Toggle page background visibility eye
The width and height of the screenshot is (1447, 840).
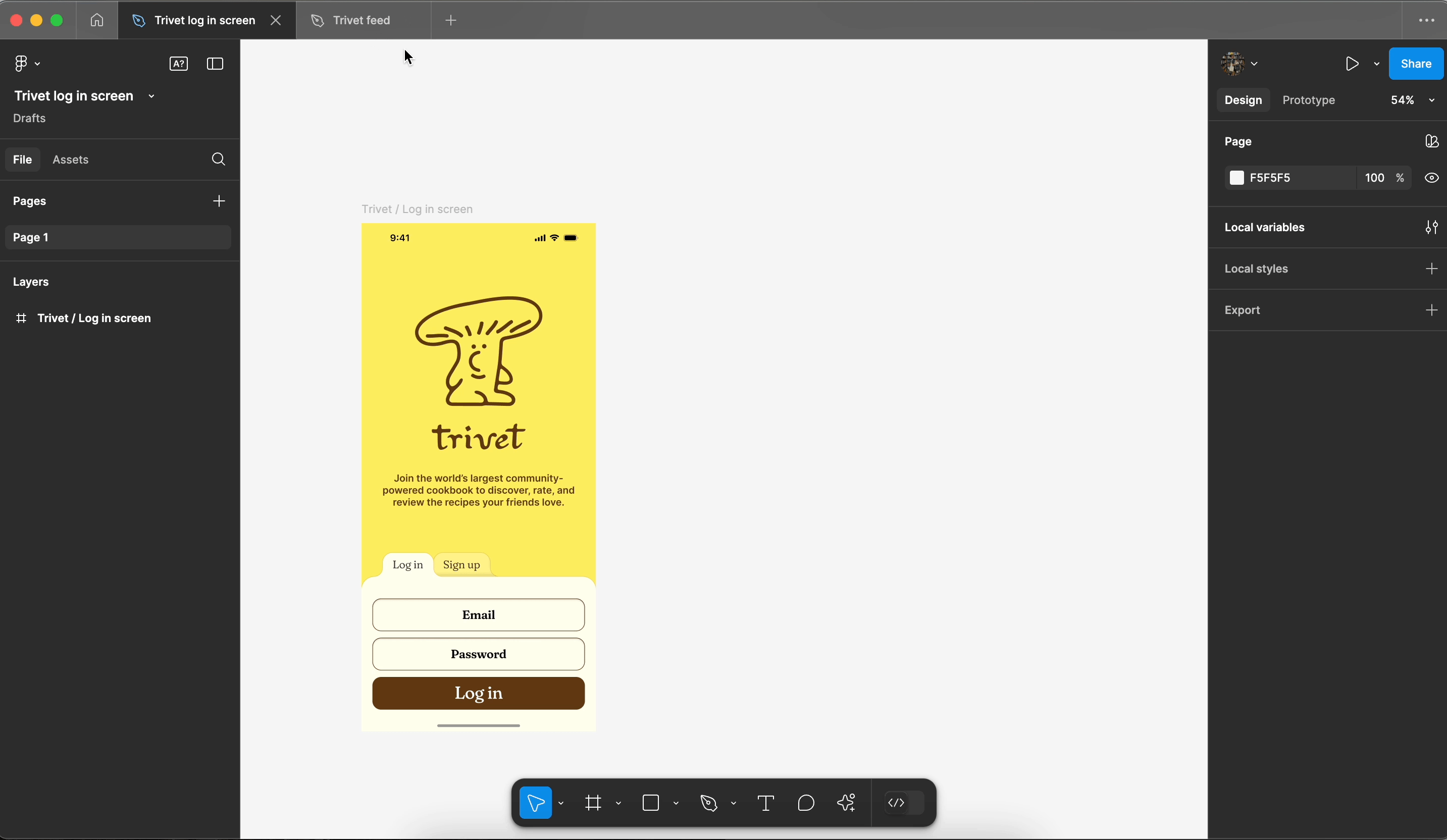[x=1431, y=178]
